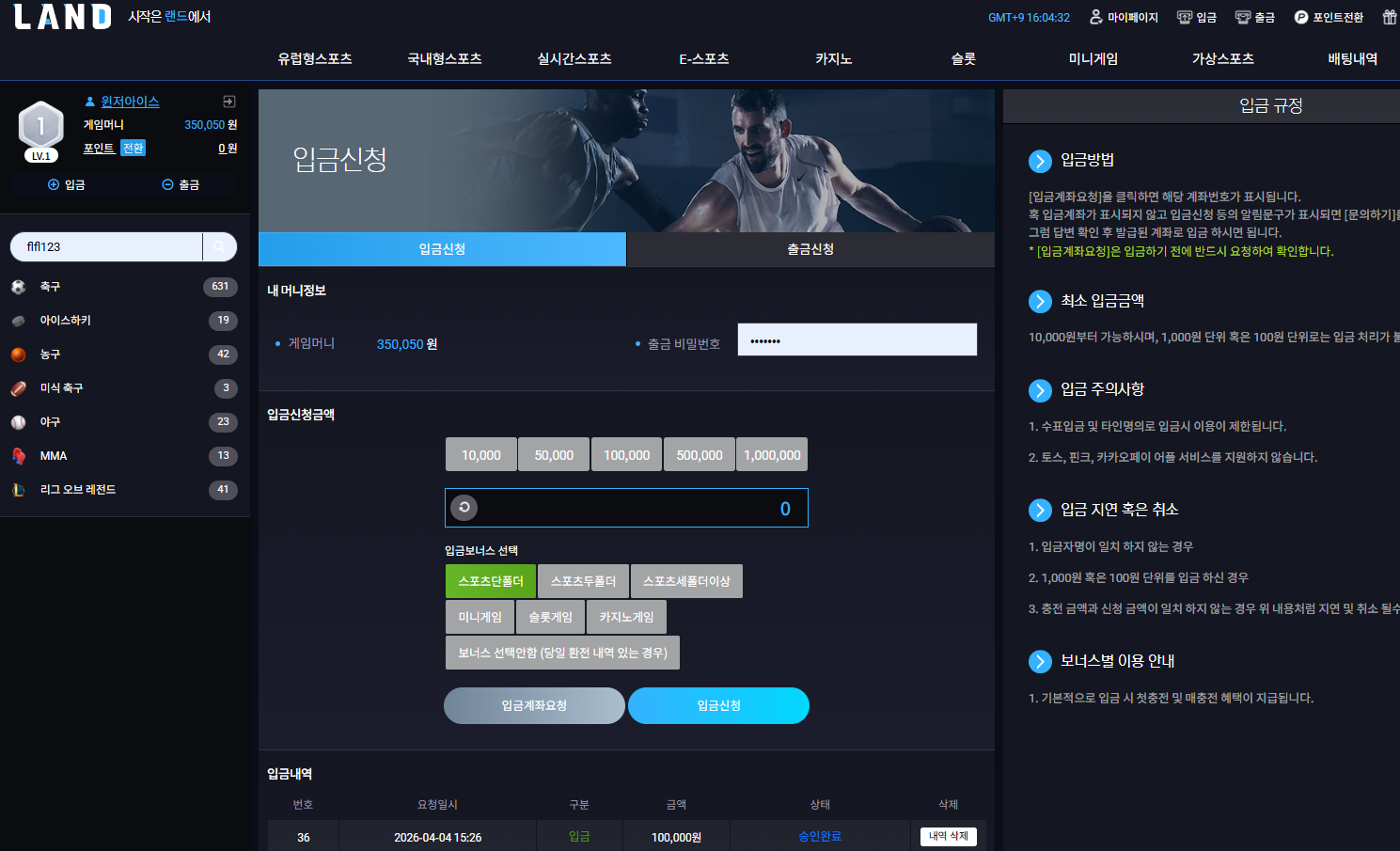Switch to the 출금신청 tab
The height and width of the screenshot is (851, 1400).
[x=810, y=249]
